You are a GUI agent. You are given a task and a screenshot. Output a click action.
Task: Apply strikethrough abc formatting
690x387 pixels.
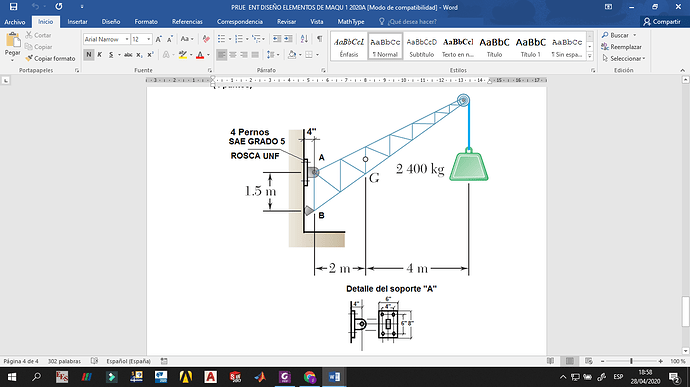pos(128,55)
